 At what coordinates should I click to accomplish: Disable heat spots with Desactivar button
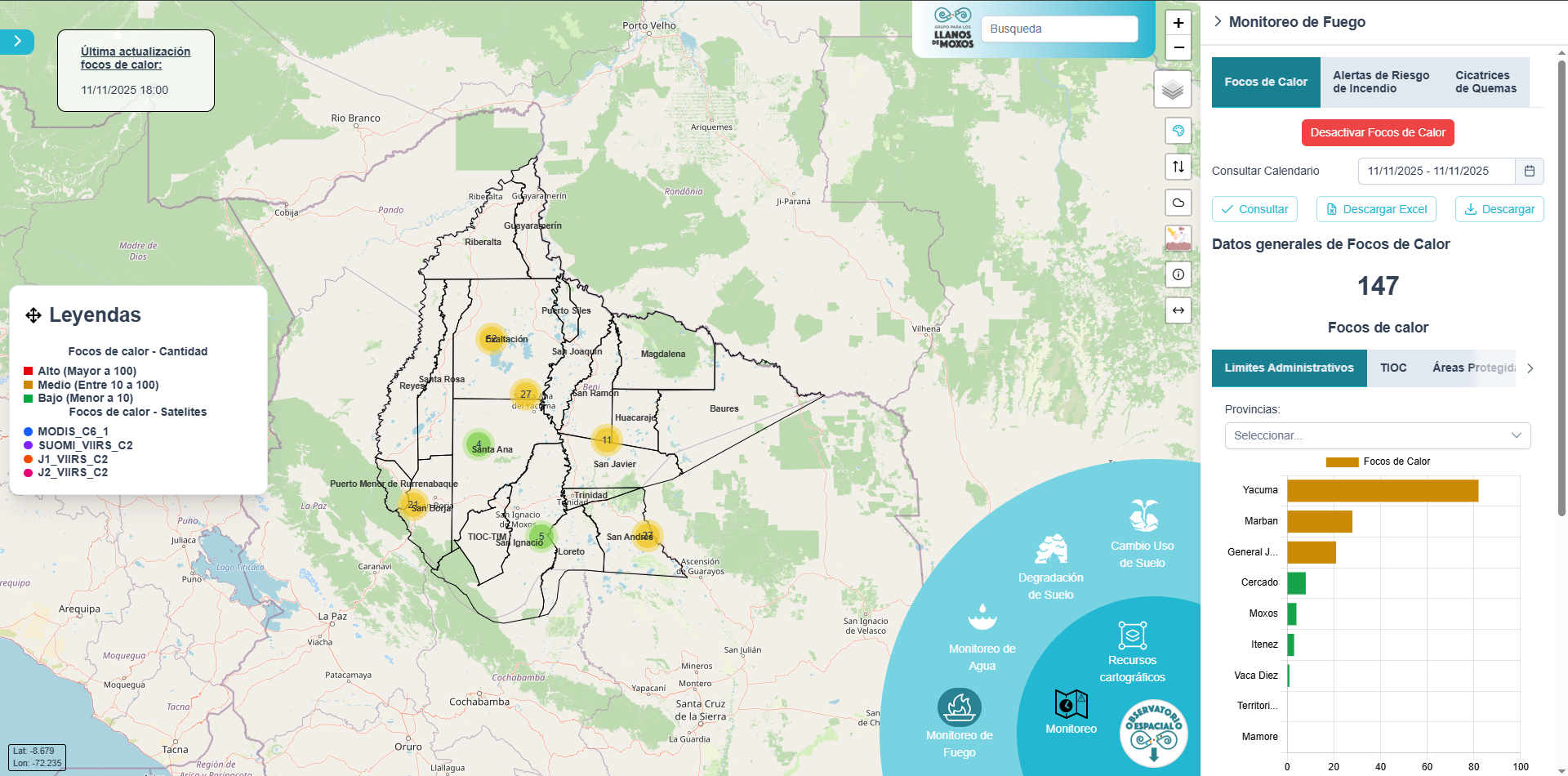1377,132
